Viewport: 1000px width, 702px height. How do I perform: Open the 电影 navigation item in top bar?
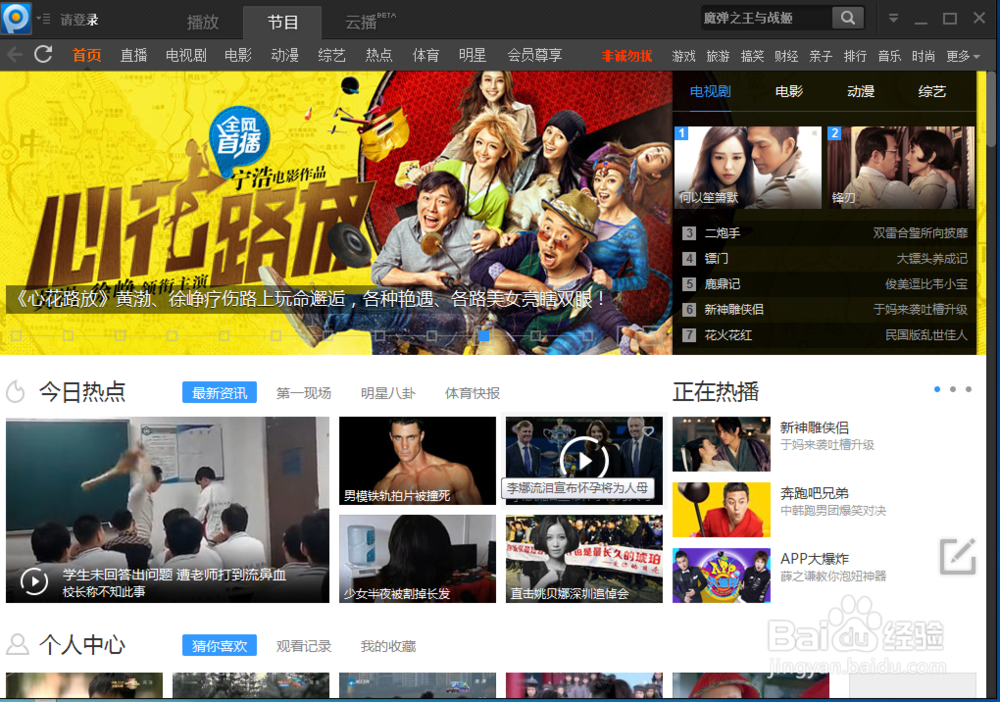coord(238,55)
